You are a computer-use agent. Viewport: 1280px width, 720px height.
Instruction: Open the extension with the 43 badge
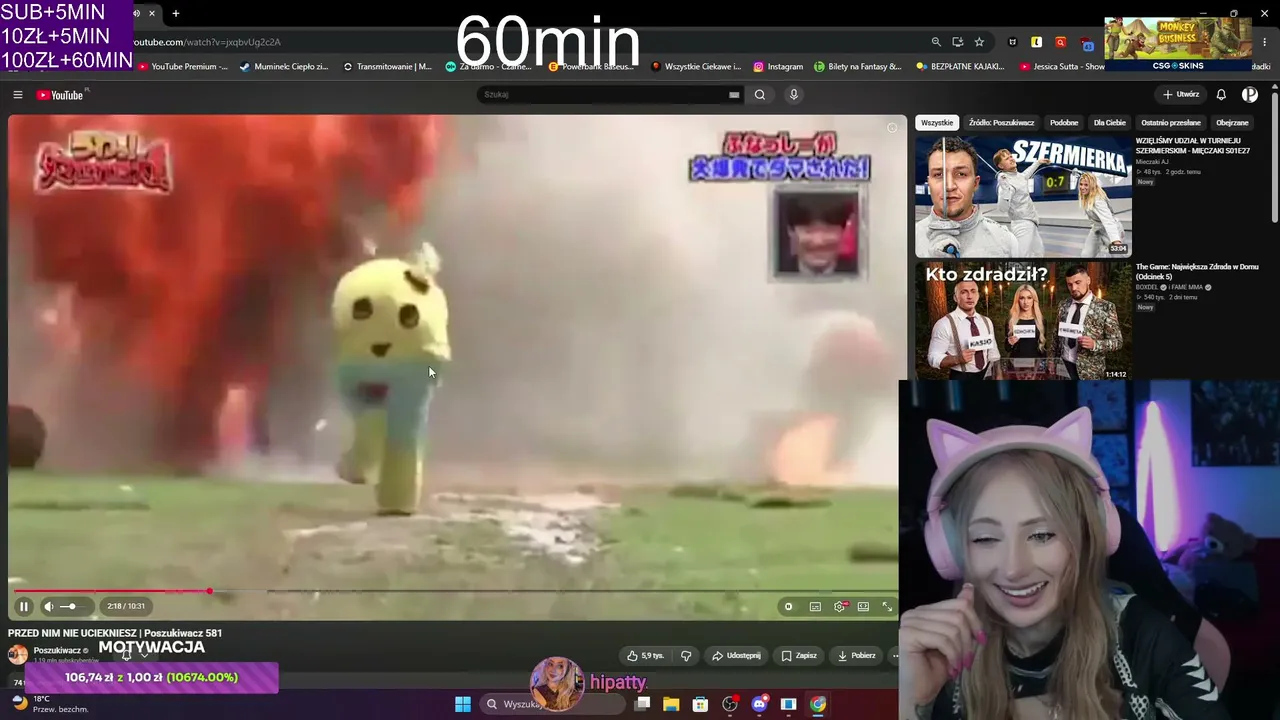point(1087,43)
